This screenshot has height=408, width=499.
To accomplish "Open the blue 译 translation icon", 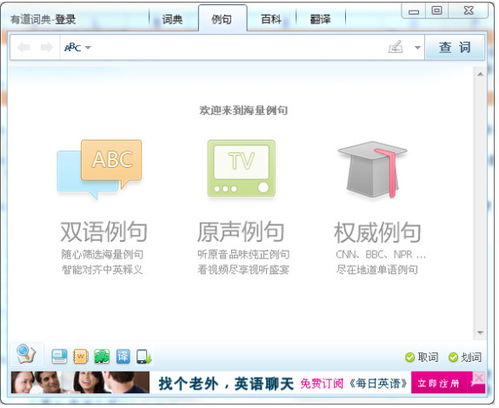I will pyautogui.click(x=123, y=357).
